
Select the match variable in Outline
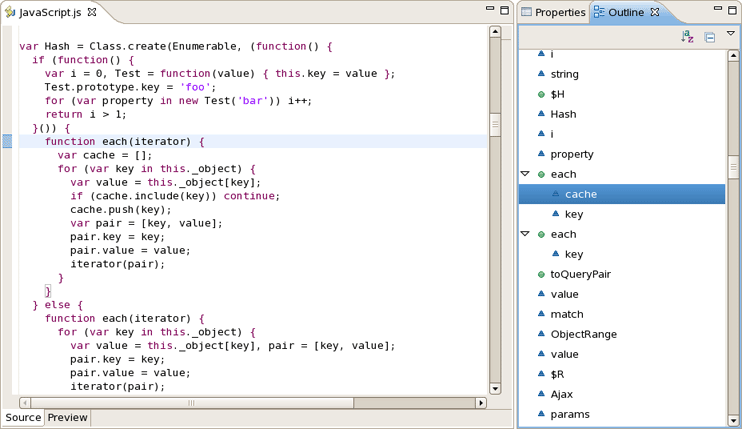[566, 314]
